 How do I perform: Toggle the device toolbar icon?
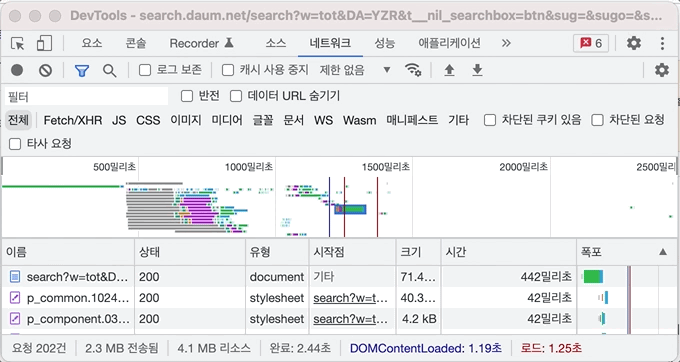[44, 43]
